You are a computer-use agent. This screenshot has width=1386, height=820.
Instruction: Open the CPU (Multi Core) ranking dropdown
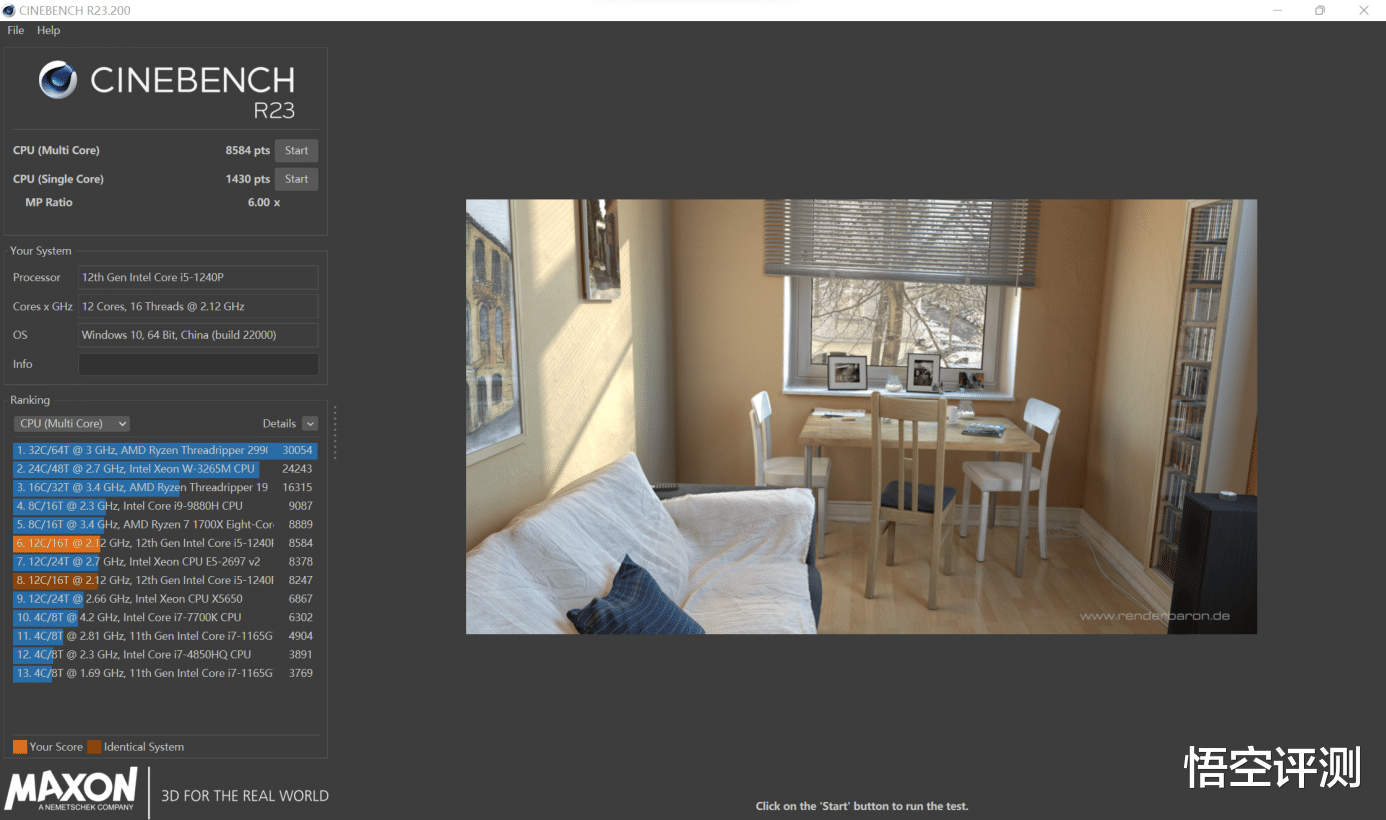pyautogui.click(x=72, y=424)
